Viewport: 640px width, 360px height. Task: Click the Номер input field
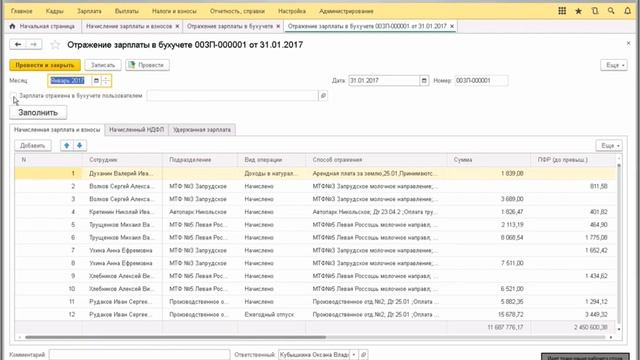tap(481, 80)
